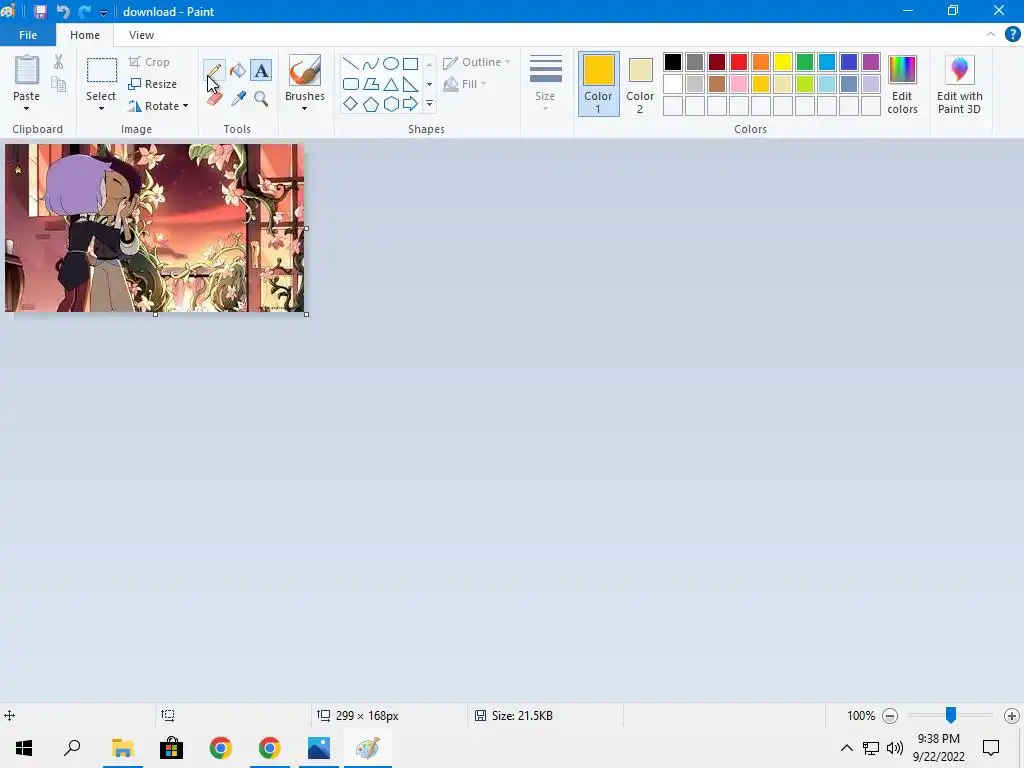Viewport: 1024px width, 768px height.
Task: Open Edit with Paint 3D
Action: coord(959,85)
